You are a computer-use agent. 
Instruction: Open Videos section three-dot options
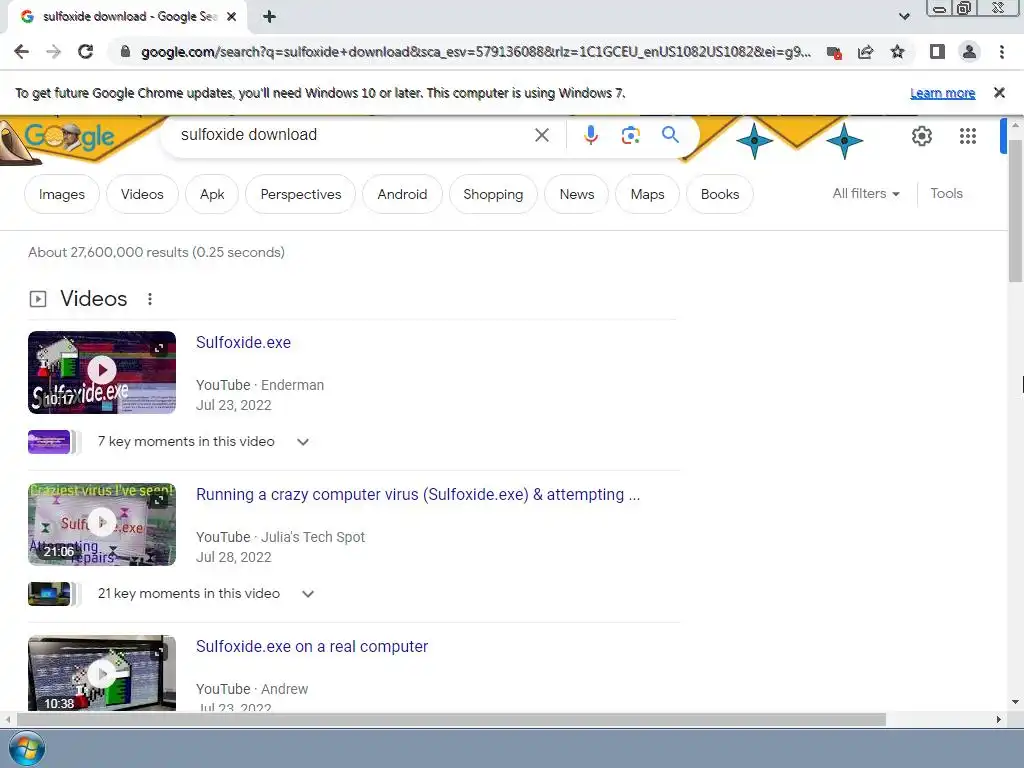click(x=150, y=299)
